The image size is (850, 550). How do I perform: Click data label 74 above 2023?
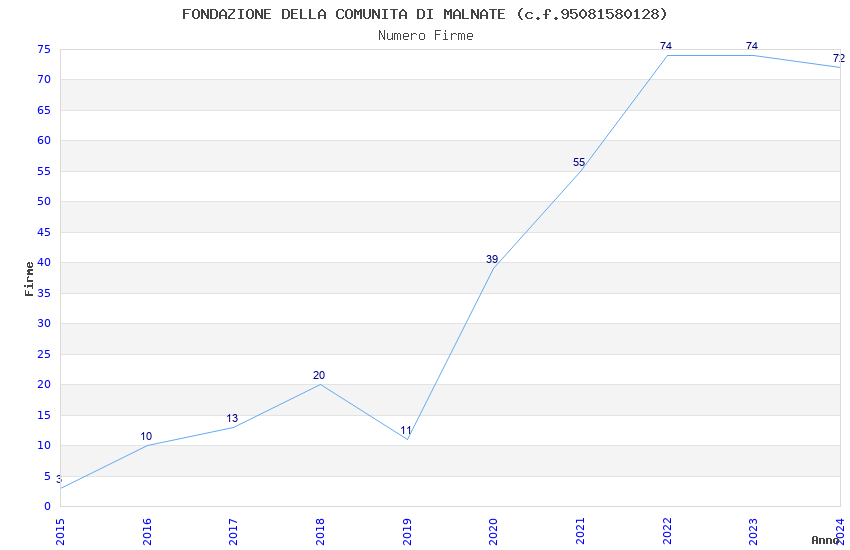tap(752, 46)
